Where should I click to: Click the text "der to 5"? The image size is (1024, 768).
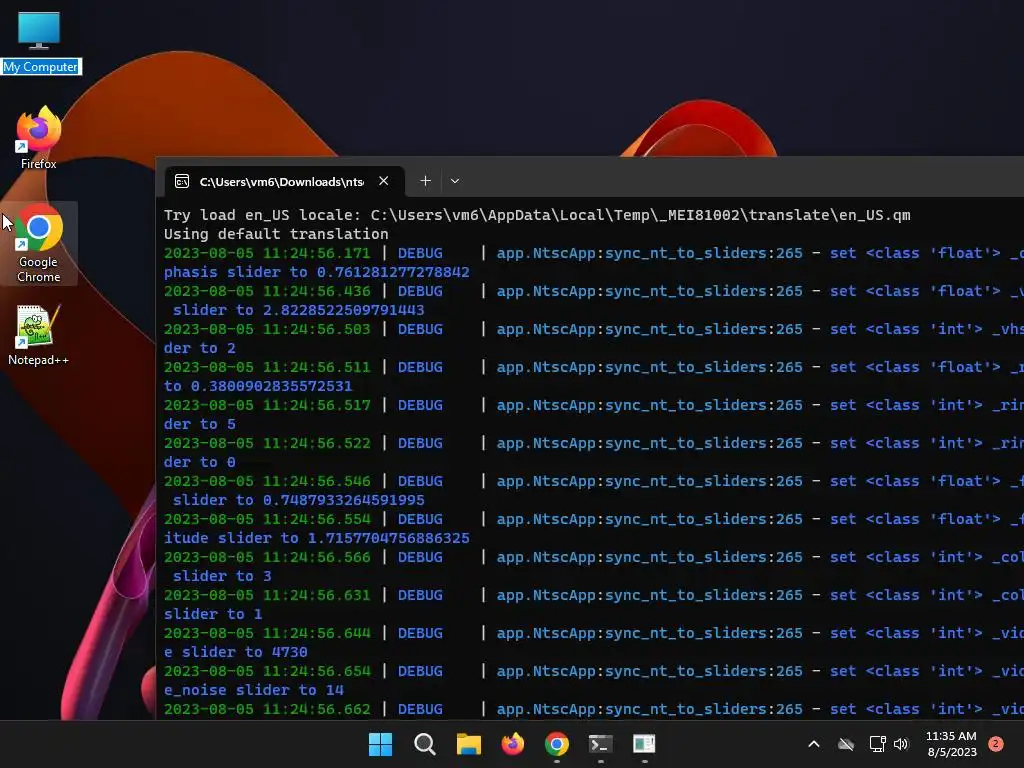point(200,424)
